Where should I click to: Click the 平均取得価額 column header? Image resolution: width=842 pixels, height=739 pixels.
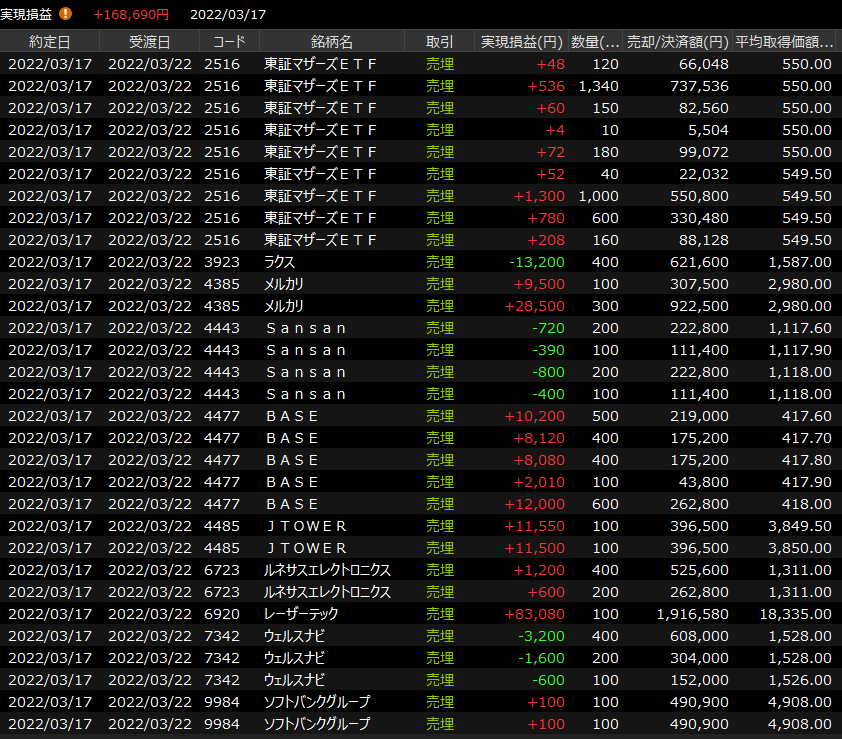click(785, 41)
